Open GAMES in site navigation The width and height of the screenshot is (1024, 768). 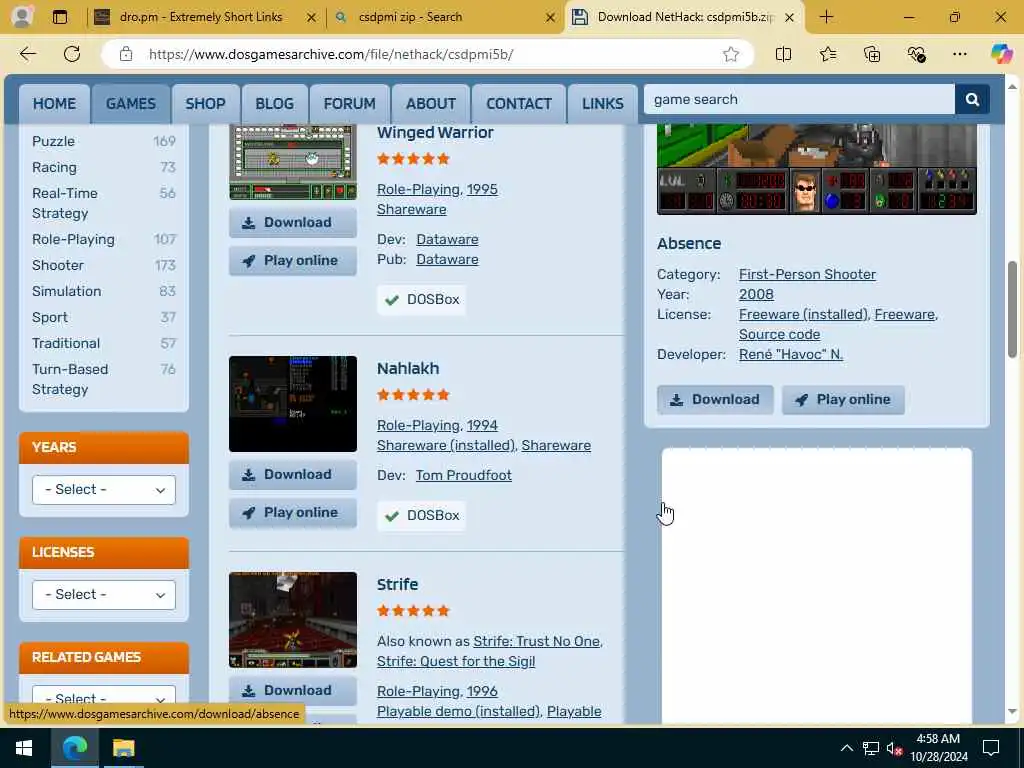click(x=131, y=104)
